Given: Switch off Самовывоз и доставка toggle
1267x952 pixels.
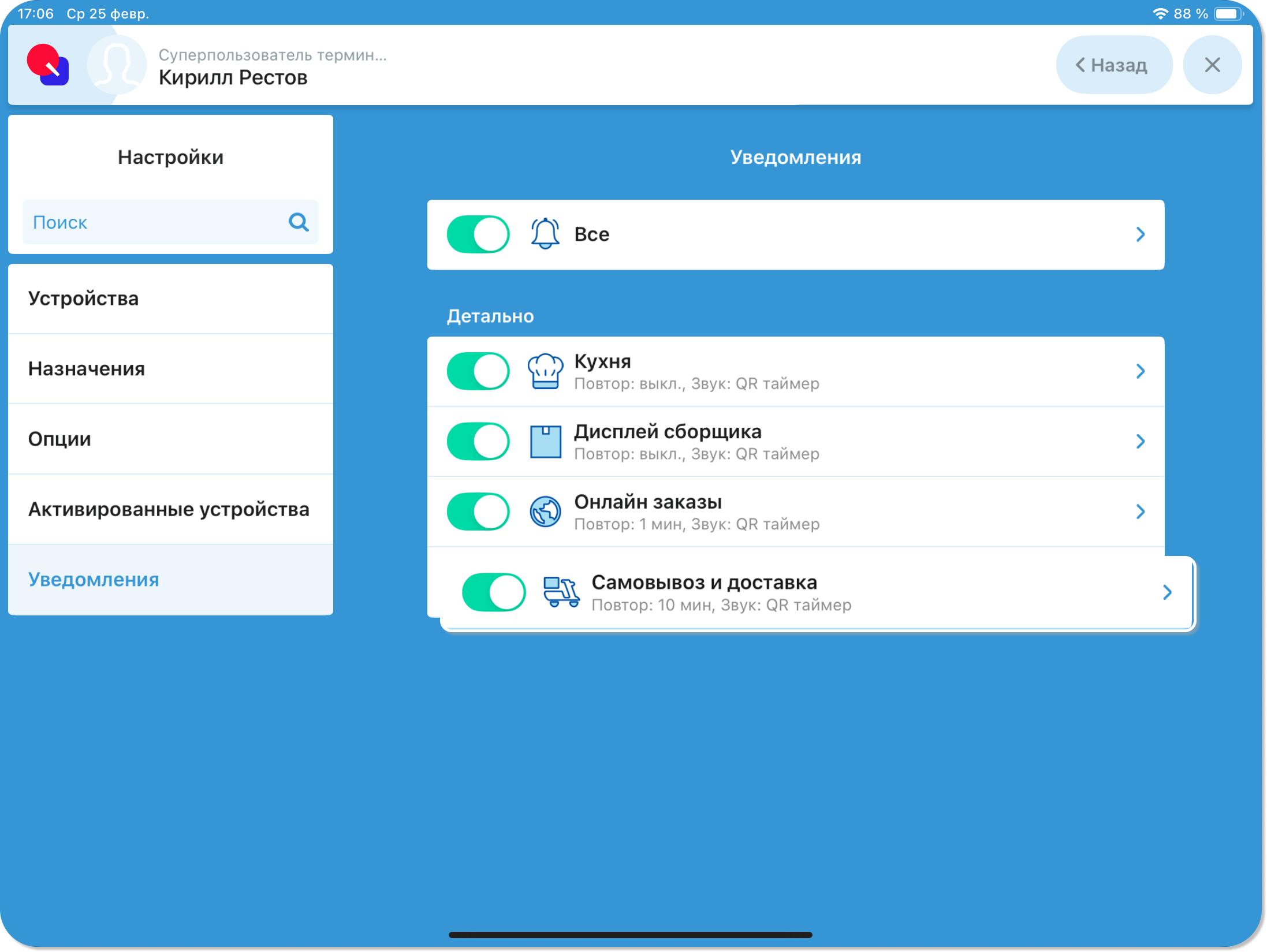Looking at the screenshot, I should (x=494, y=592).
